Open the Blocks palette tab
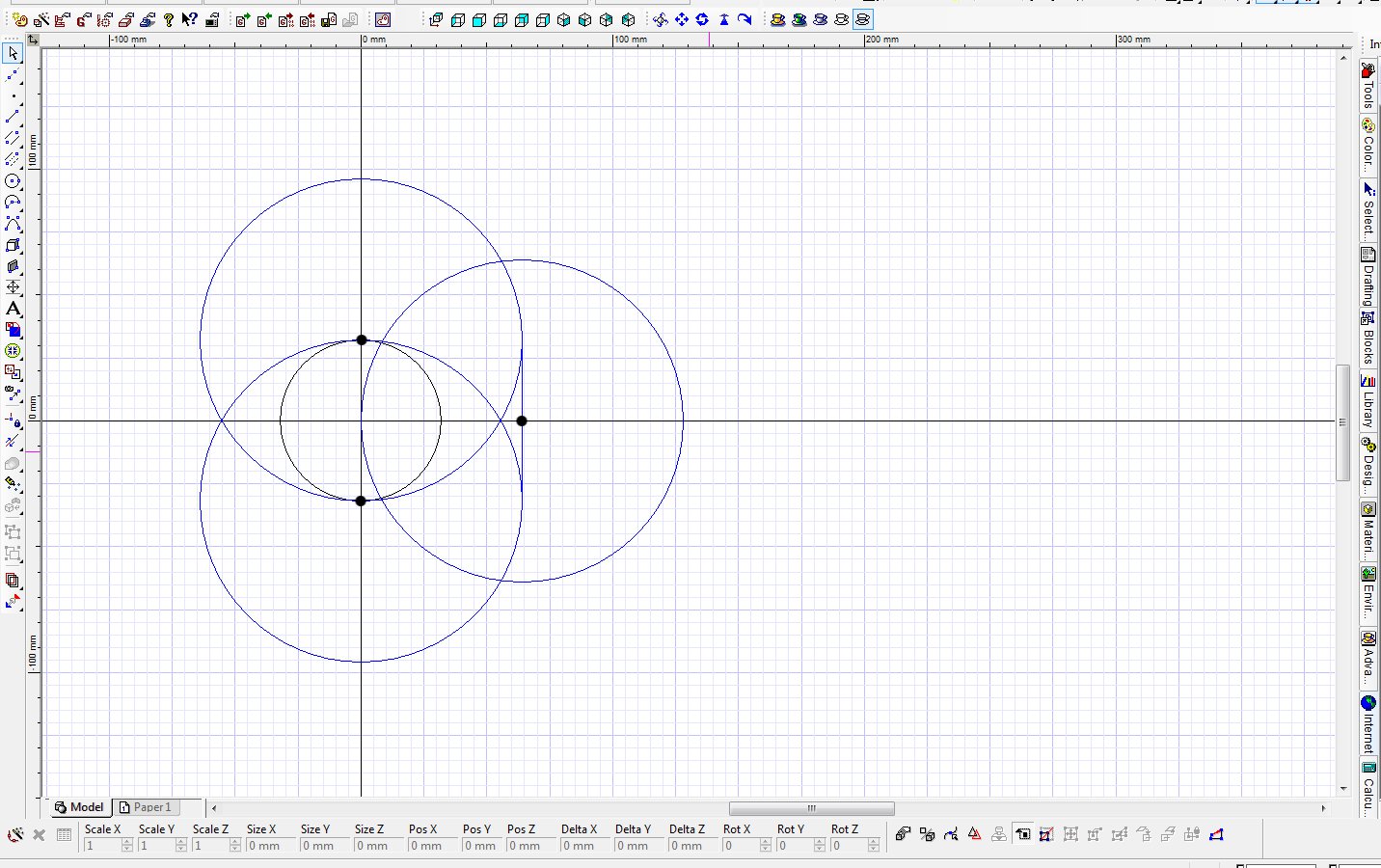The width and height of the screenshot is (1381, 868). coord(1368,338)
